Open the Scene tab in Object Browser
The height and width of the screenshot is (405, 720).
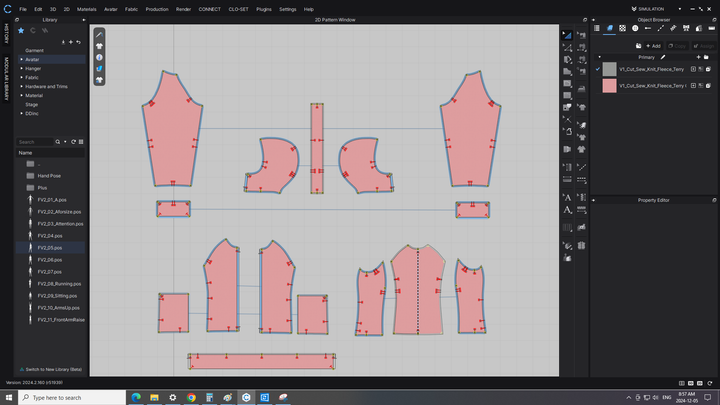point(596,28)
